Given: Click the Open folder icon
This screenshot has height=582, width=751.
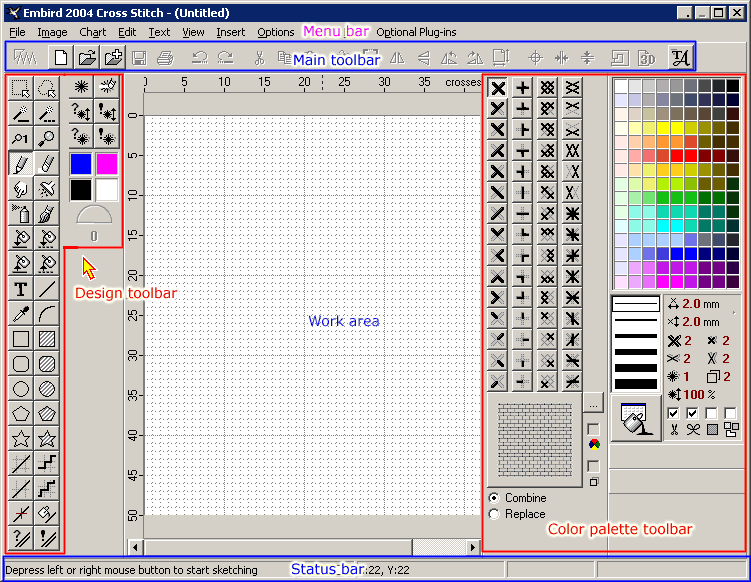Looking at the screenshot, I should [87, 57].
